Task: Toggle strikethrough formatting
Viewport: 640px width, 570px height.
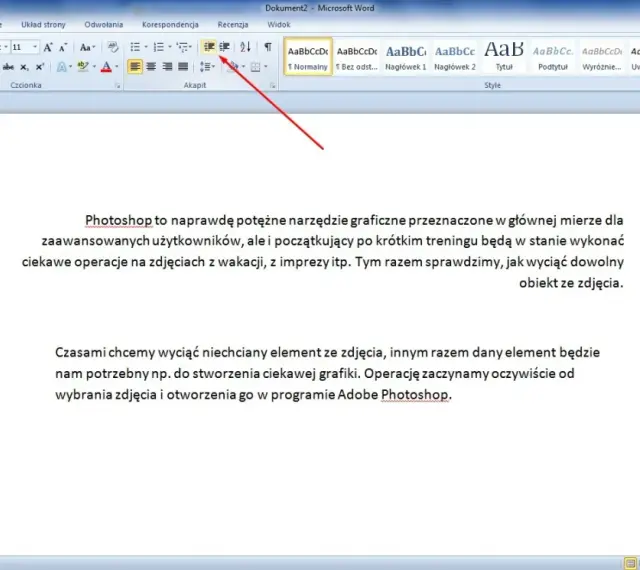Action: (8, 67)
